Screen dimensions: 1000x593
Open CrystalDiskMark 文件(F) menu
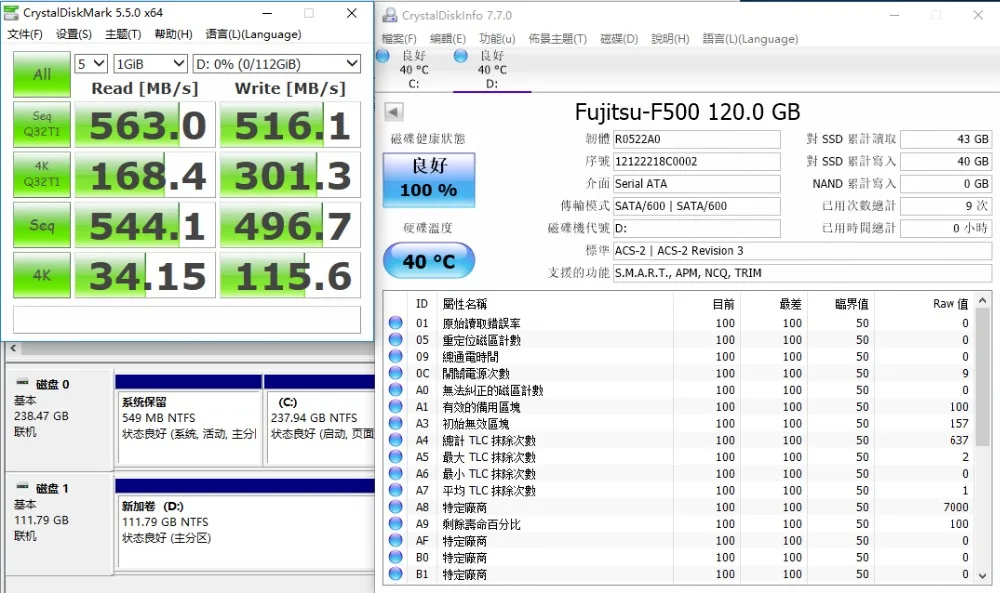tap(25, 34)
